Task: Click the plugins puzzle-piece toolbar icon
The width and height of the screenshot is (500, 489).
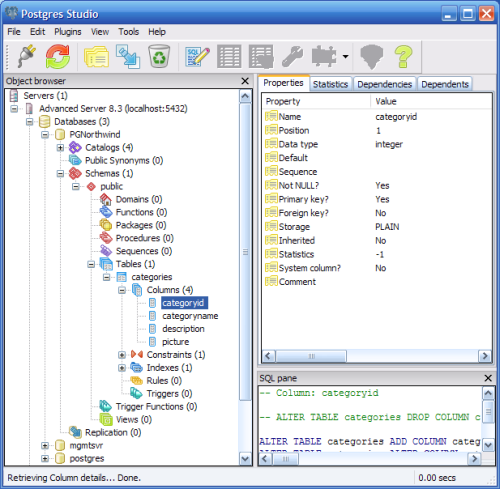Action: [x=324, y=57]
